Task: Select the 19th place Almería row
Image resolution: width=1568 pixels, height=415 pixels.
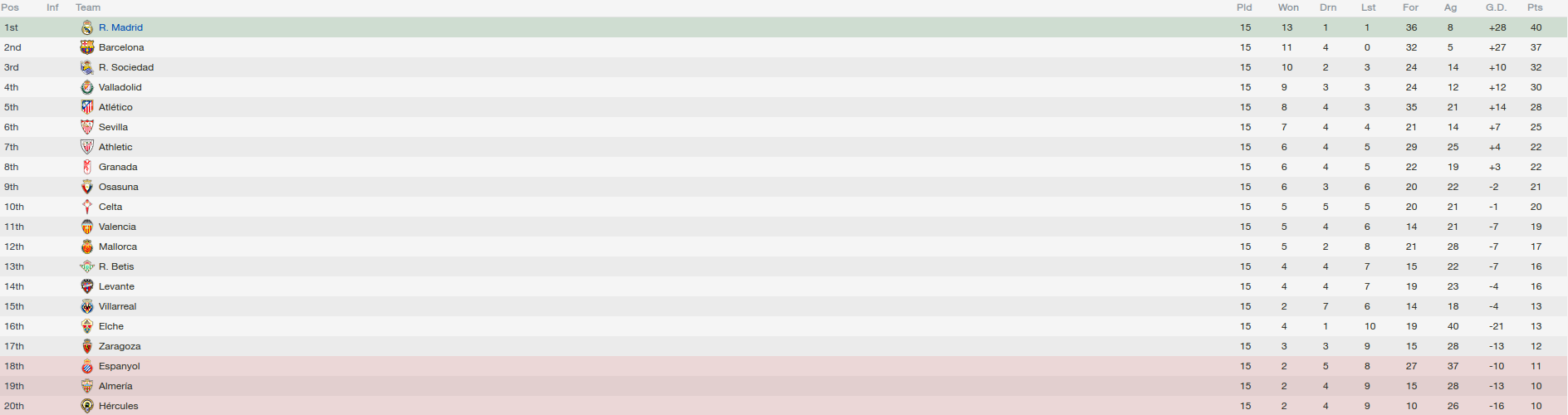Action: tap(784, 386)
